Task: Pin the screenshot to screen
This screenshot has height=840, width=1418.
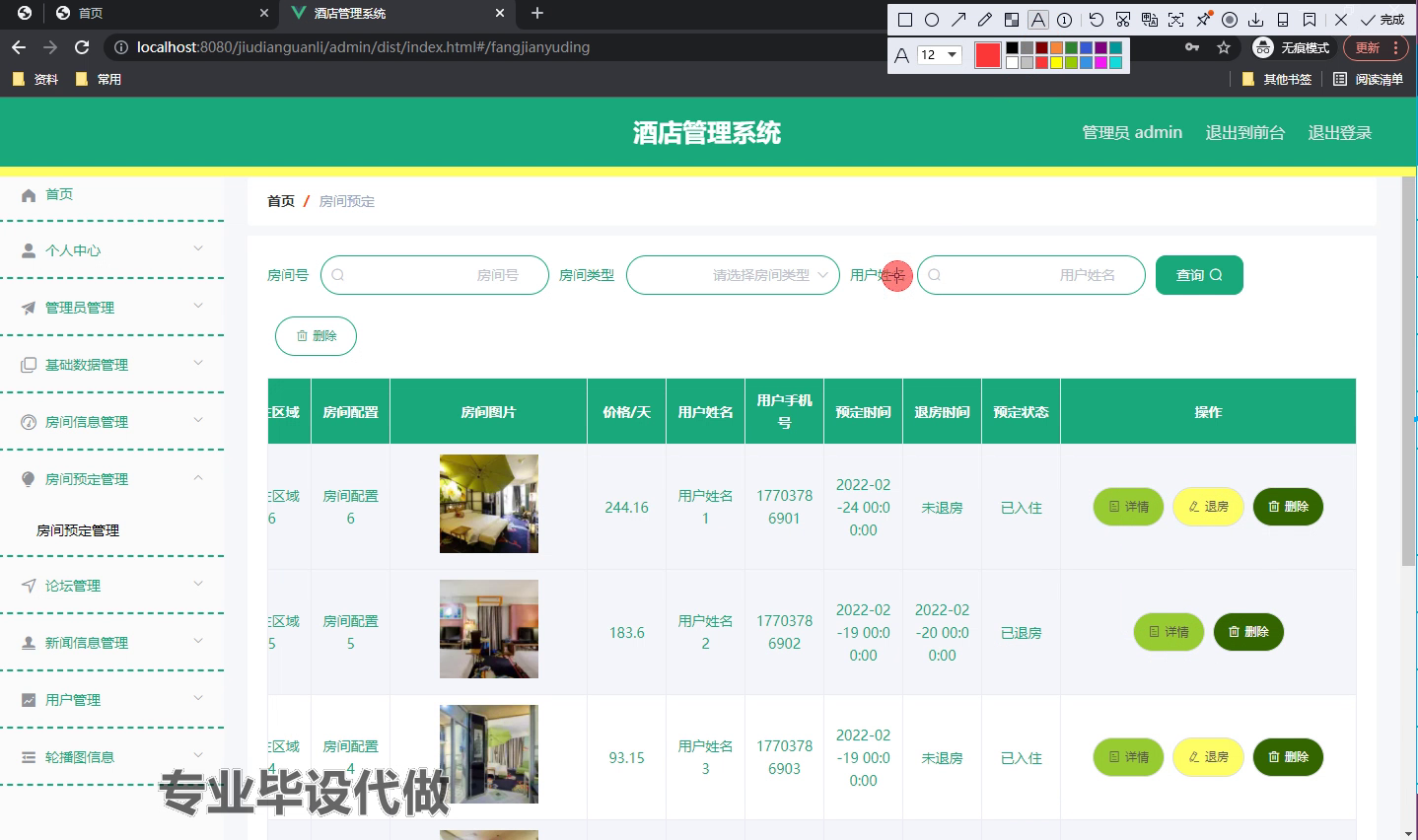Action: [x=1203, y=20]
